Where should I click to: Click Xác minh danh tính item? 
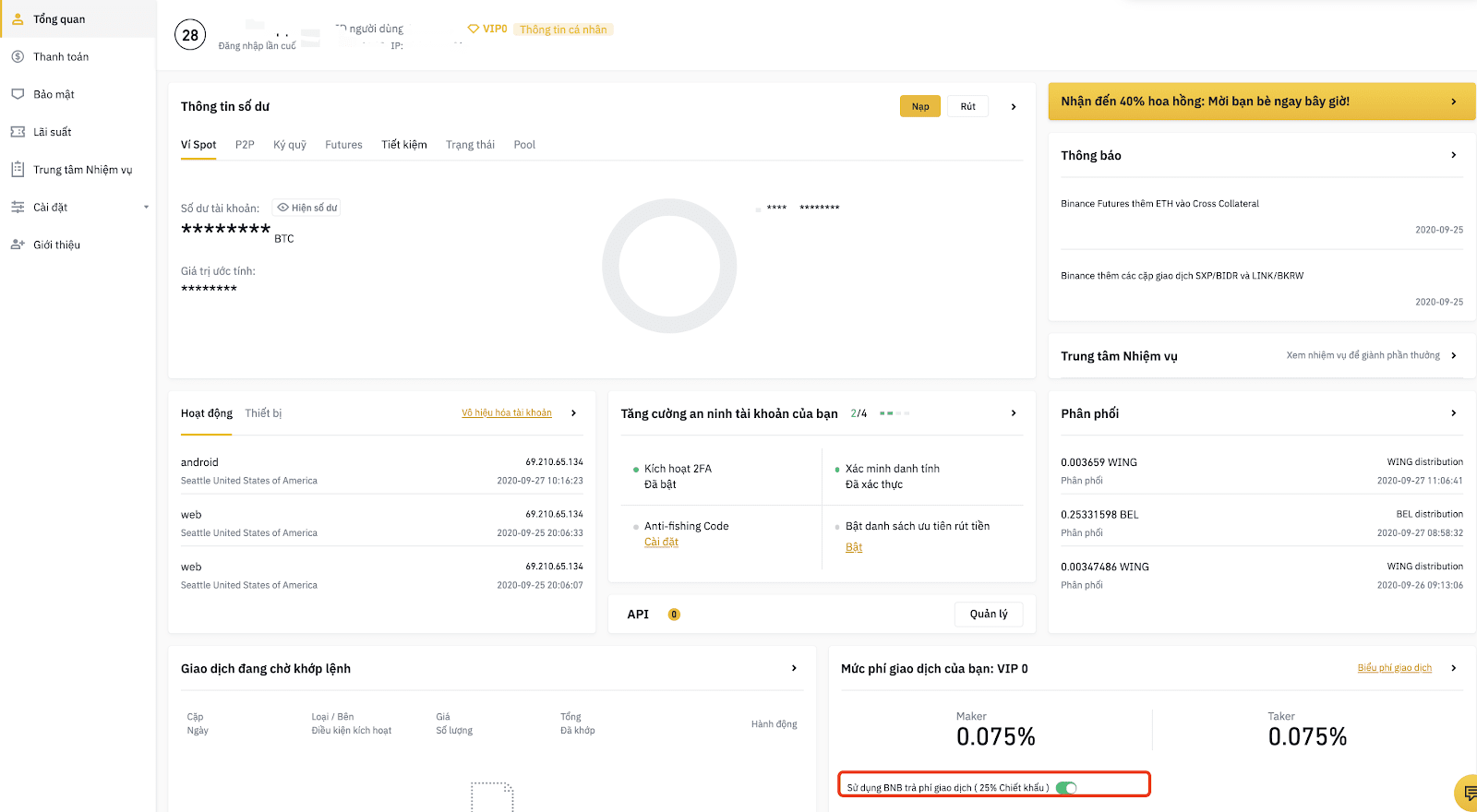click(x=887, y=476)
